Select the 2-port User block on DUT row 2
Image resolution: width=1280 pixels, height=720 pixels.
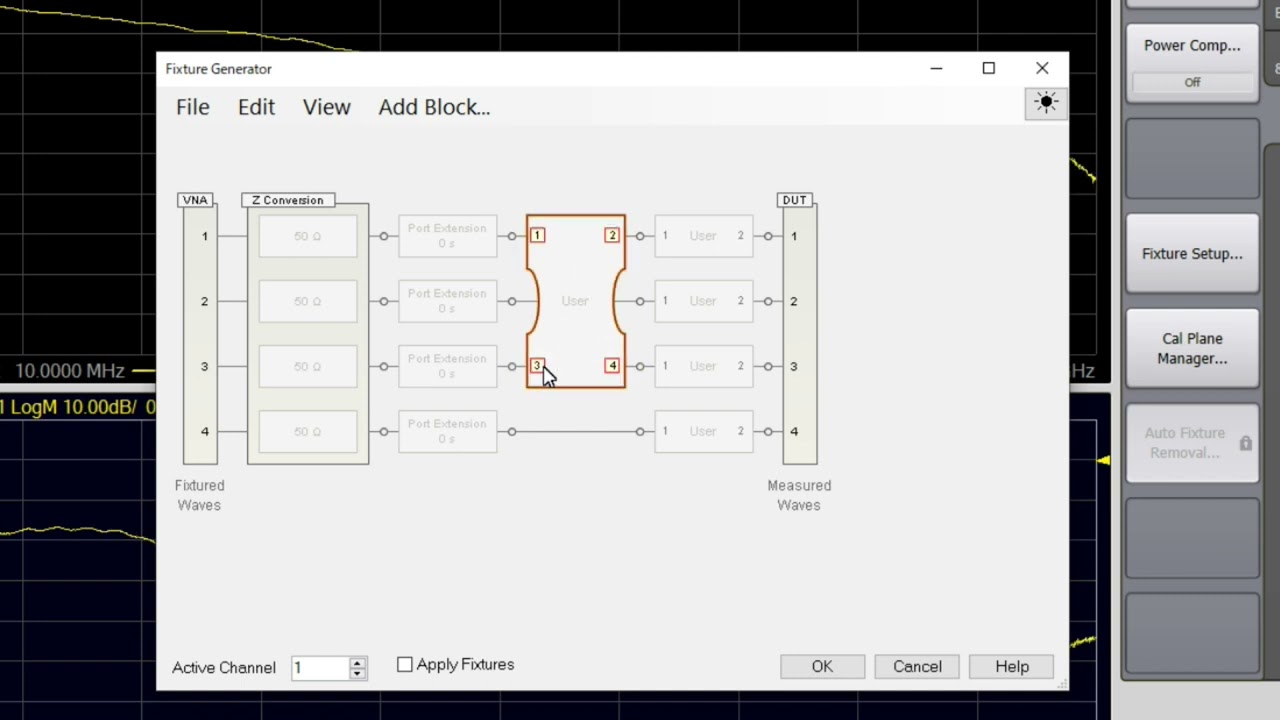(703, 301)
